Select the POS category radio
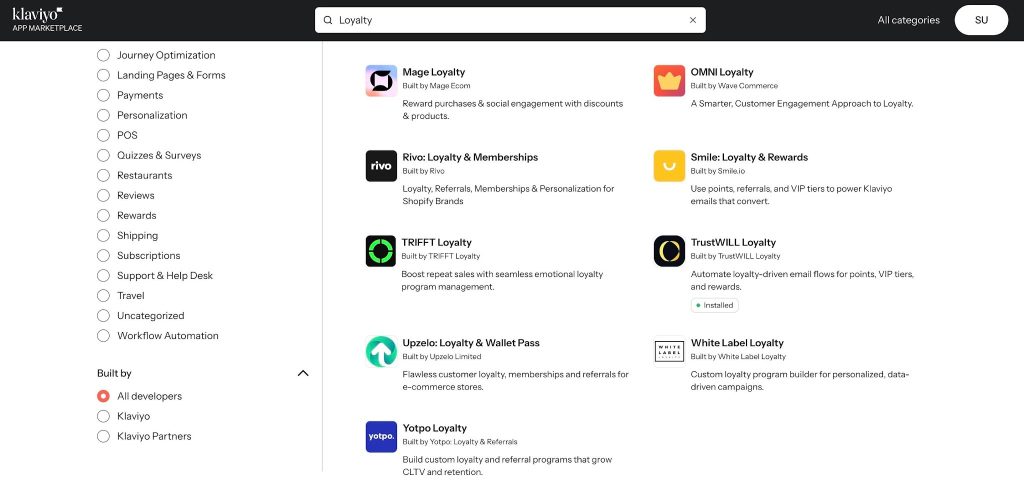 tap(103, 135)
